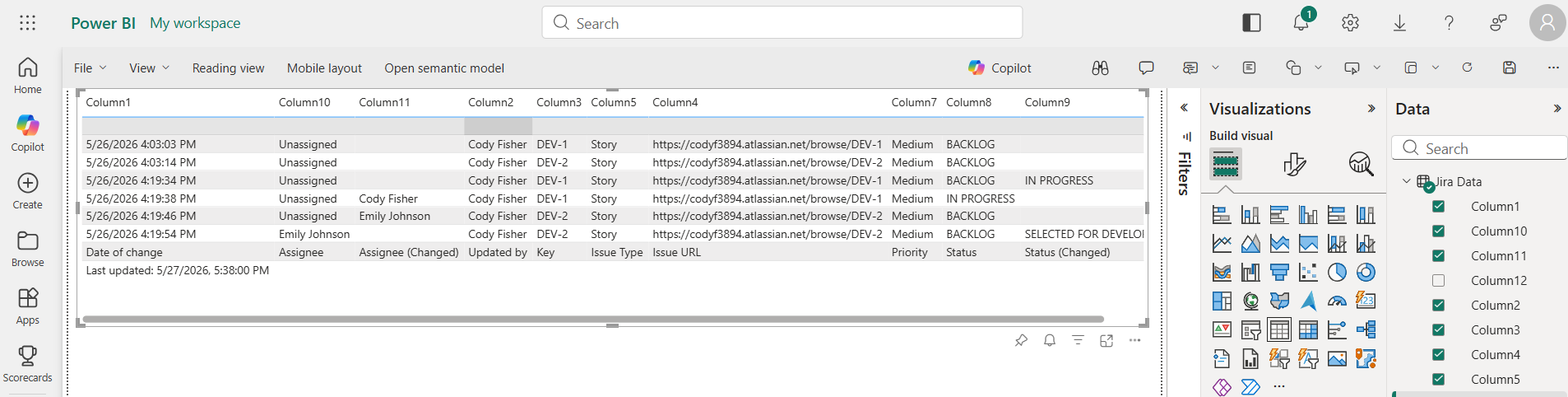This screenshot has height=397, width=1568.
Task: Select the matrix visual
Action: (1308, 329)
